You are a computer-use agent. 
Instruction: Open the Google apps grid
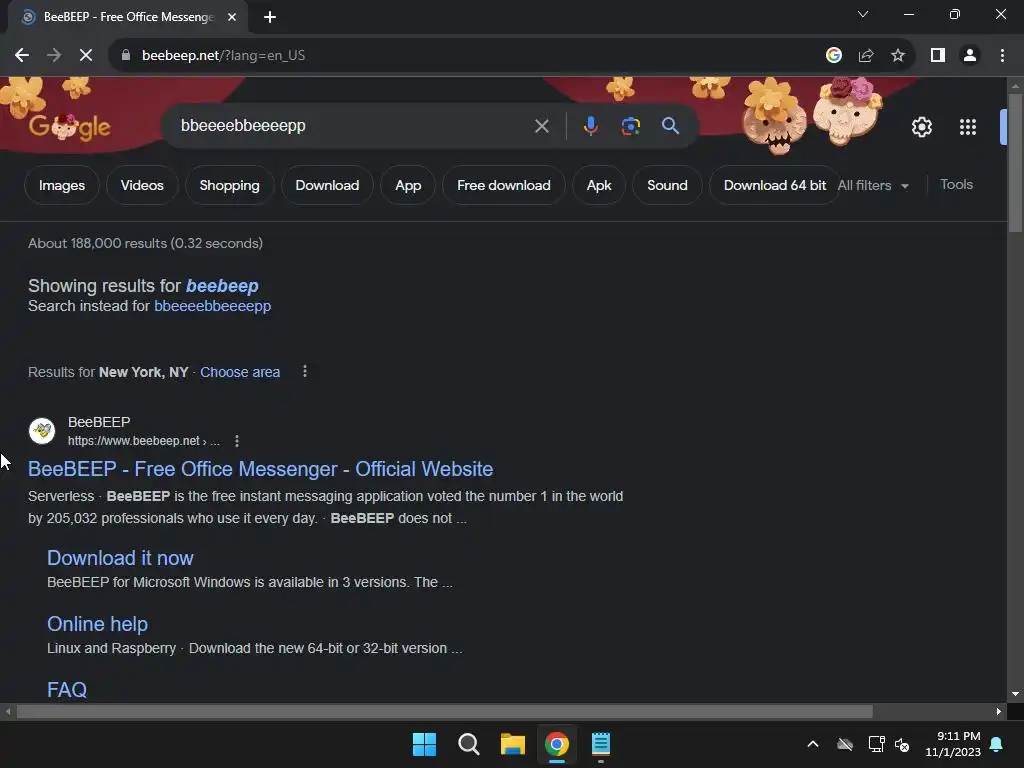968,127
